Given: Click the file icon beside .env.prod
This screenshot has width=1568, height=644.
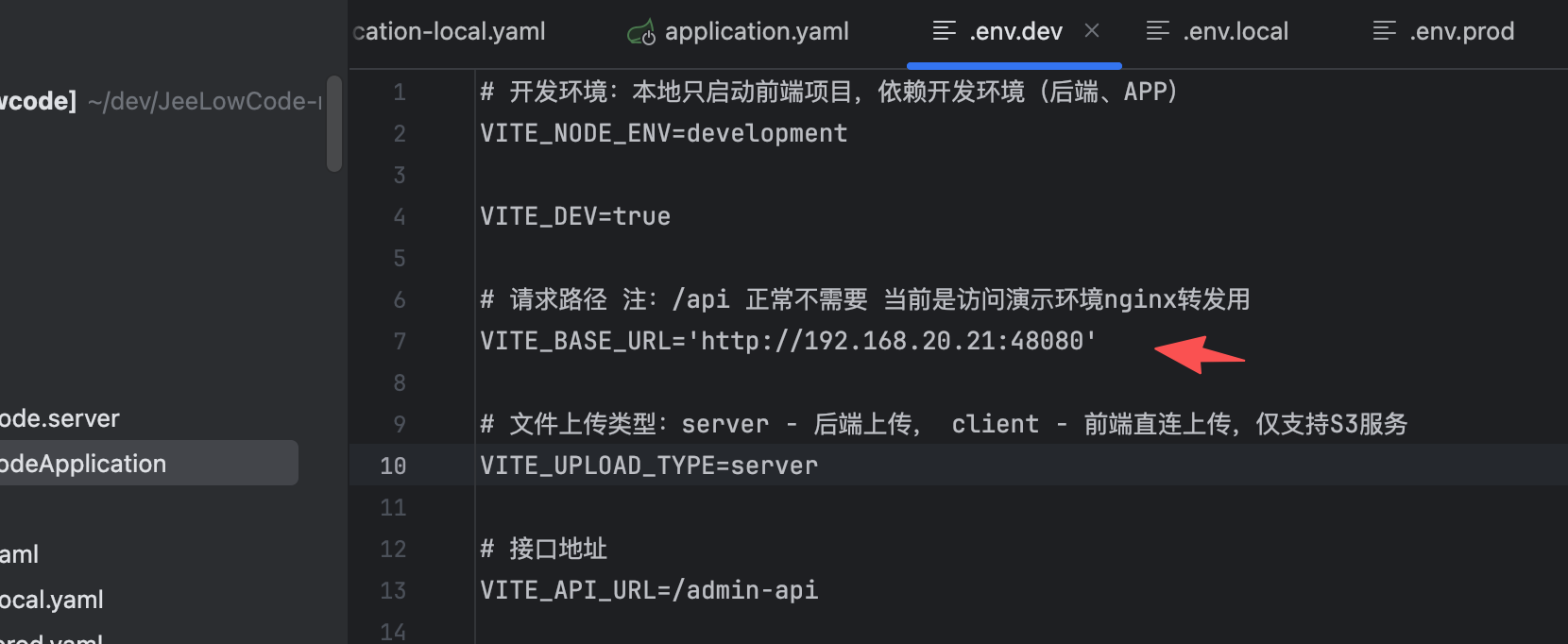Looking at the screenshot, I should [1384, 31].
